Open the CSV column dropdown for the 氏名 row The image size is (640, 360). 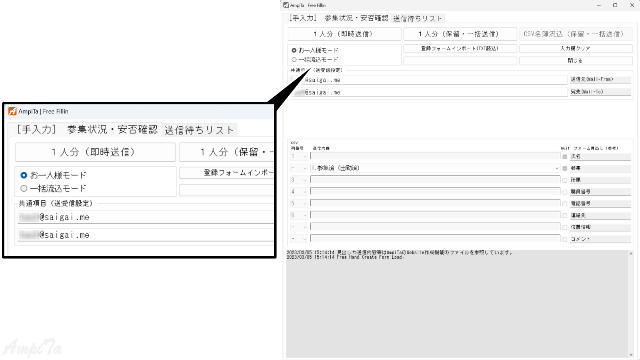(299, 156)
